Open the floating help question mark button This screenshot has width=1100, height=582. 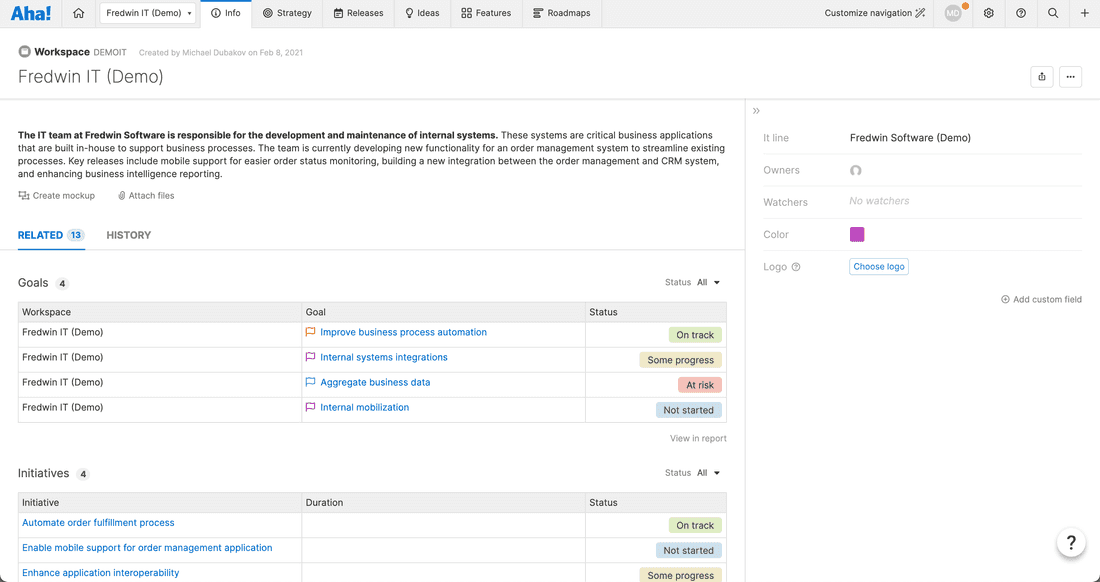pos(1071,543)
